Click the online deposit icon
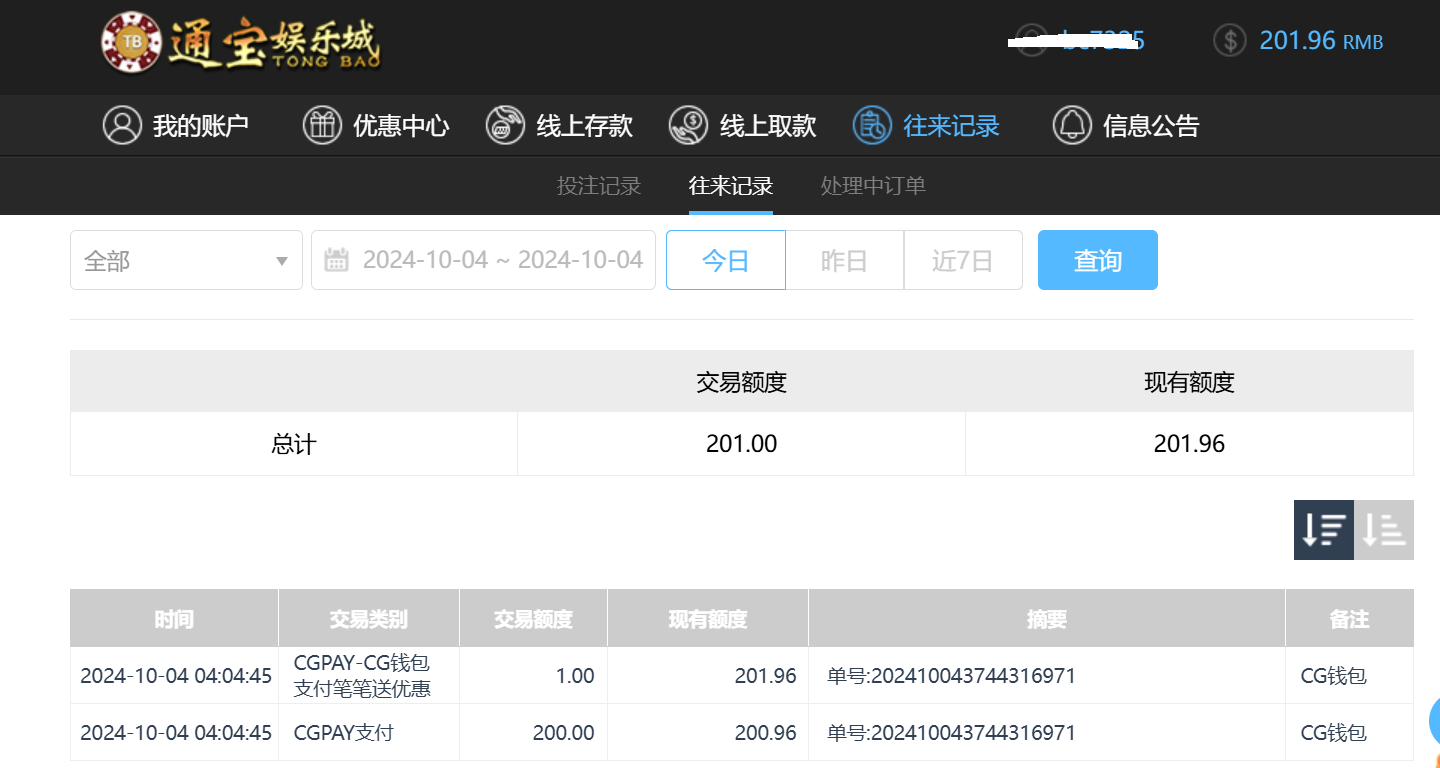Screen dimensions: 1440x768 [505, 126]
